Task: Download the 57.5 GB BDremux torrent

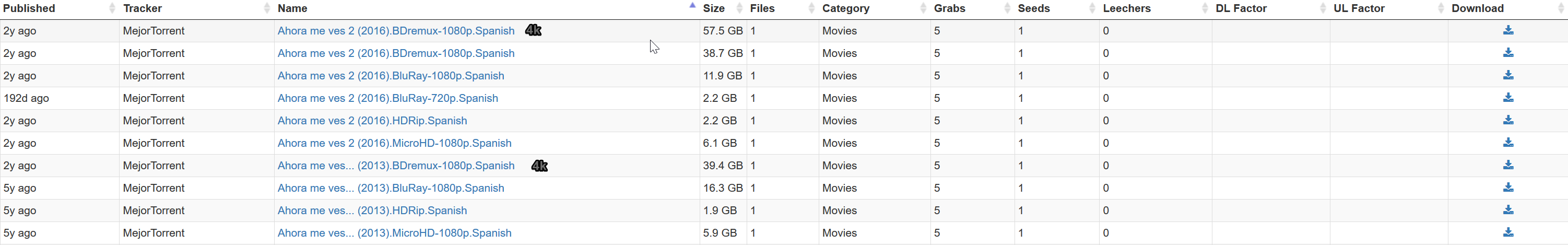Action: 1508,30
